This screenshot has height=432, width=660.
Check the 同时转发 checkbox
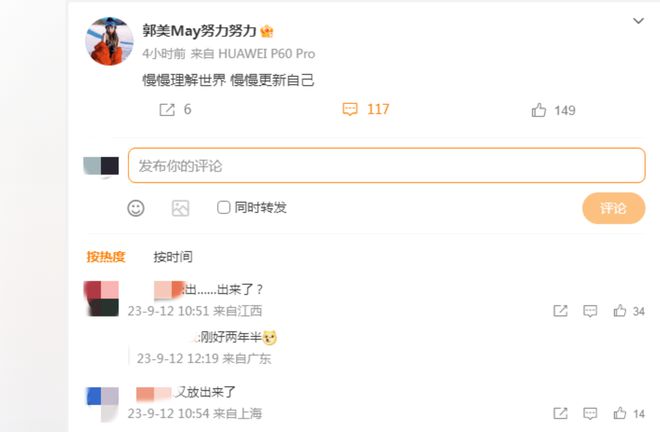click(224, 207)
